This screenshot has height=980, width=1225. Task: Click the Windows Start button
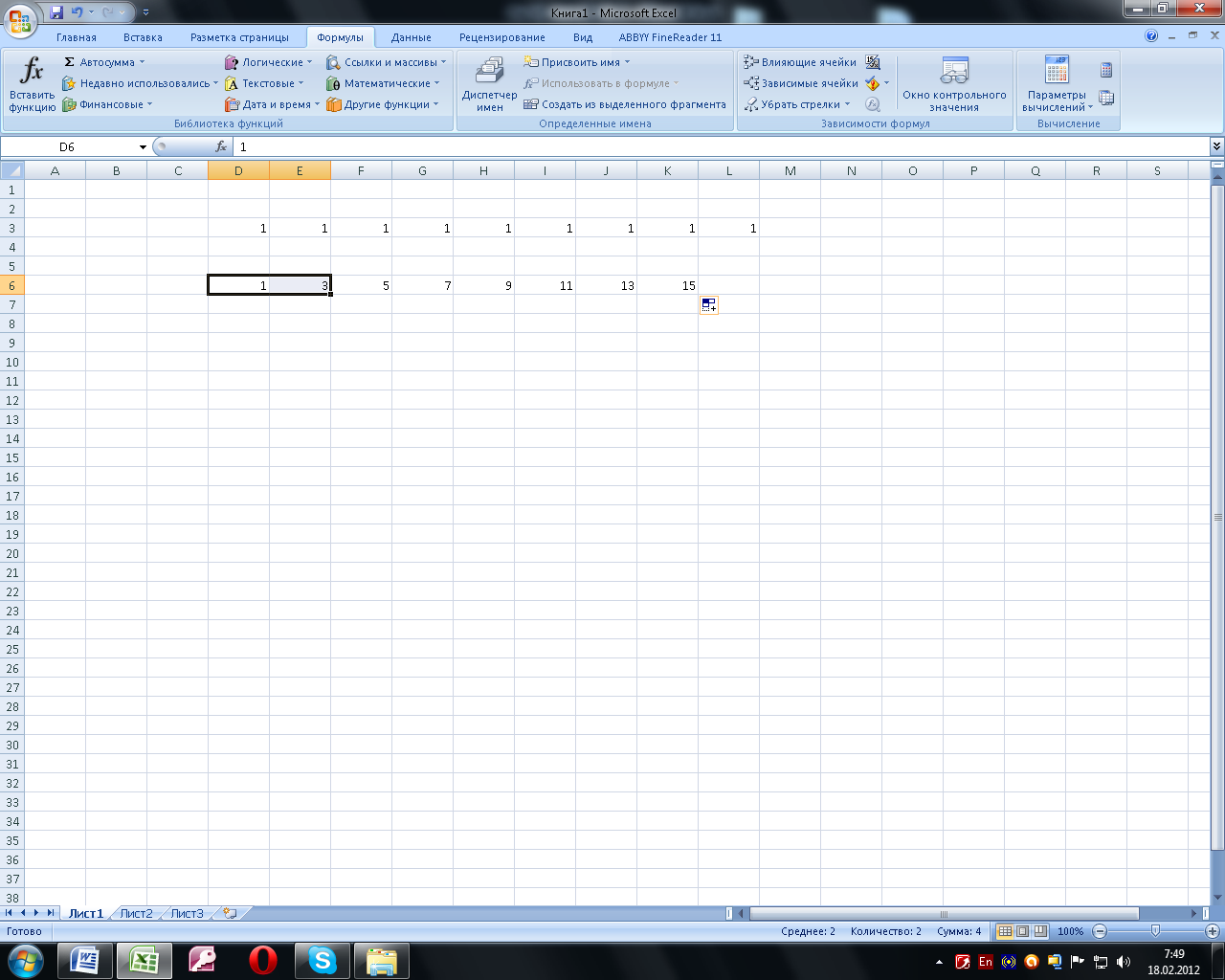coord(25,960)
